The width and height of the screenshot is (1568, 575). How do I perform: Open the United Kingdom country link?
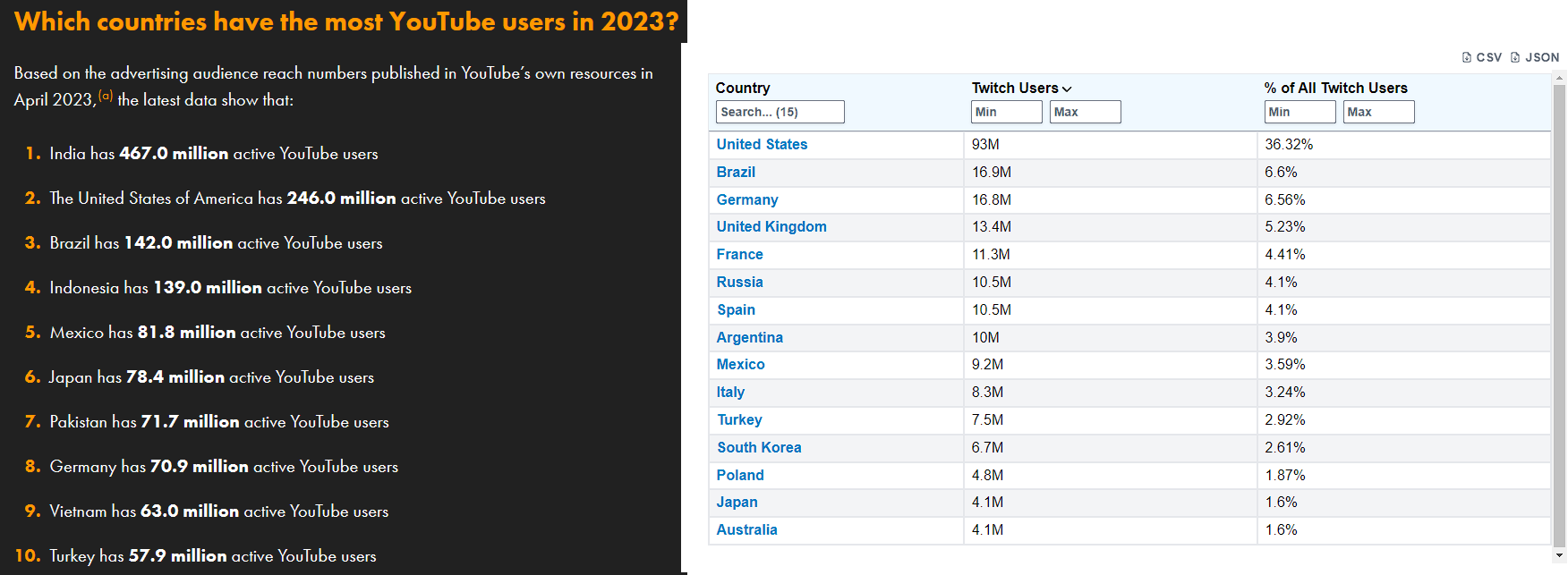(771, 227)
